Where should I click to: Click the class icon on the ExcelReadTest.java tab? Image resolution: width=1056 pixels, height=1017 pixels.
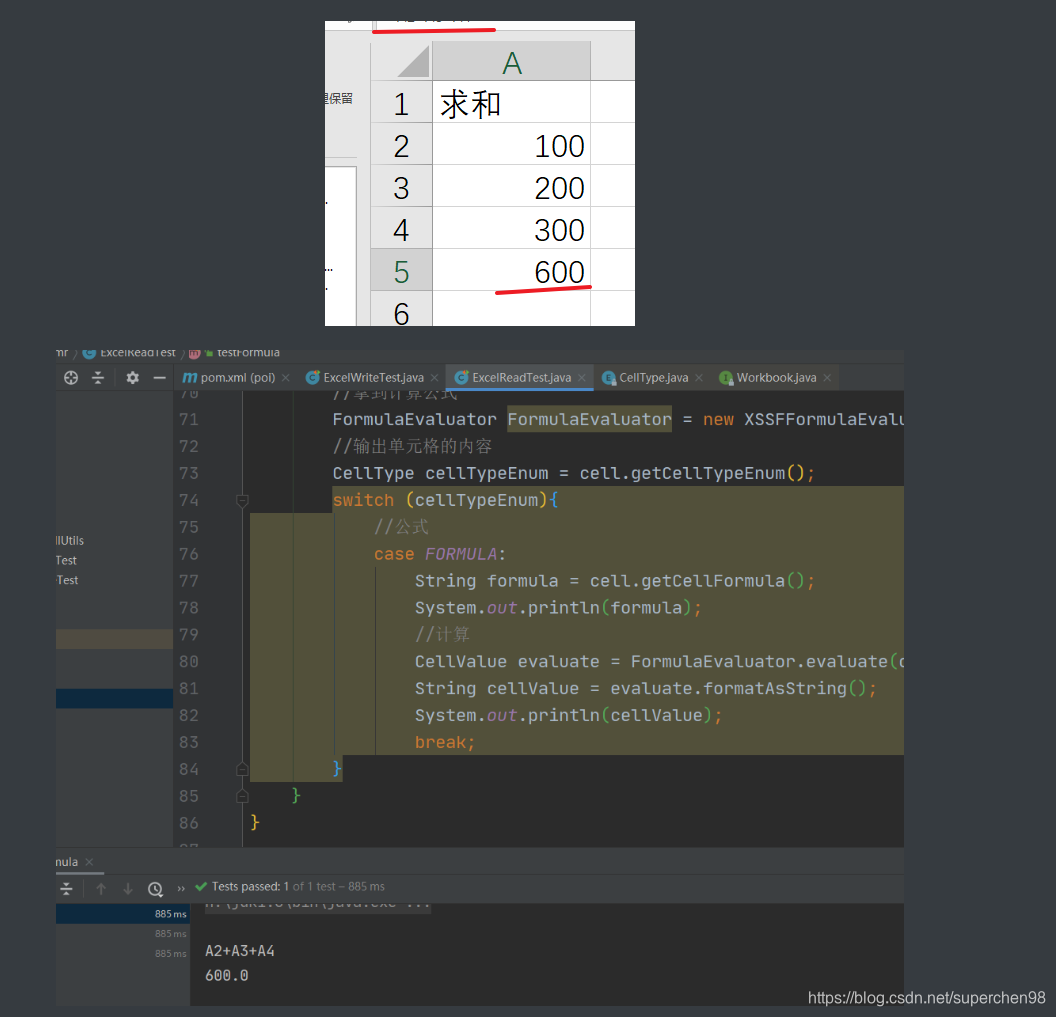pos(461,378)
